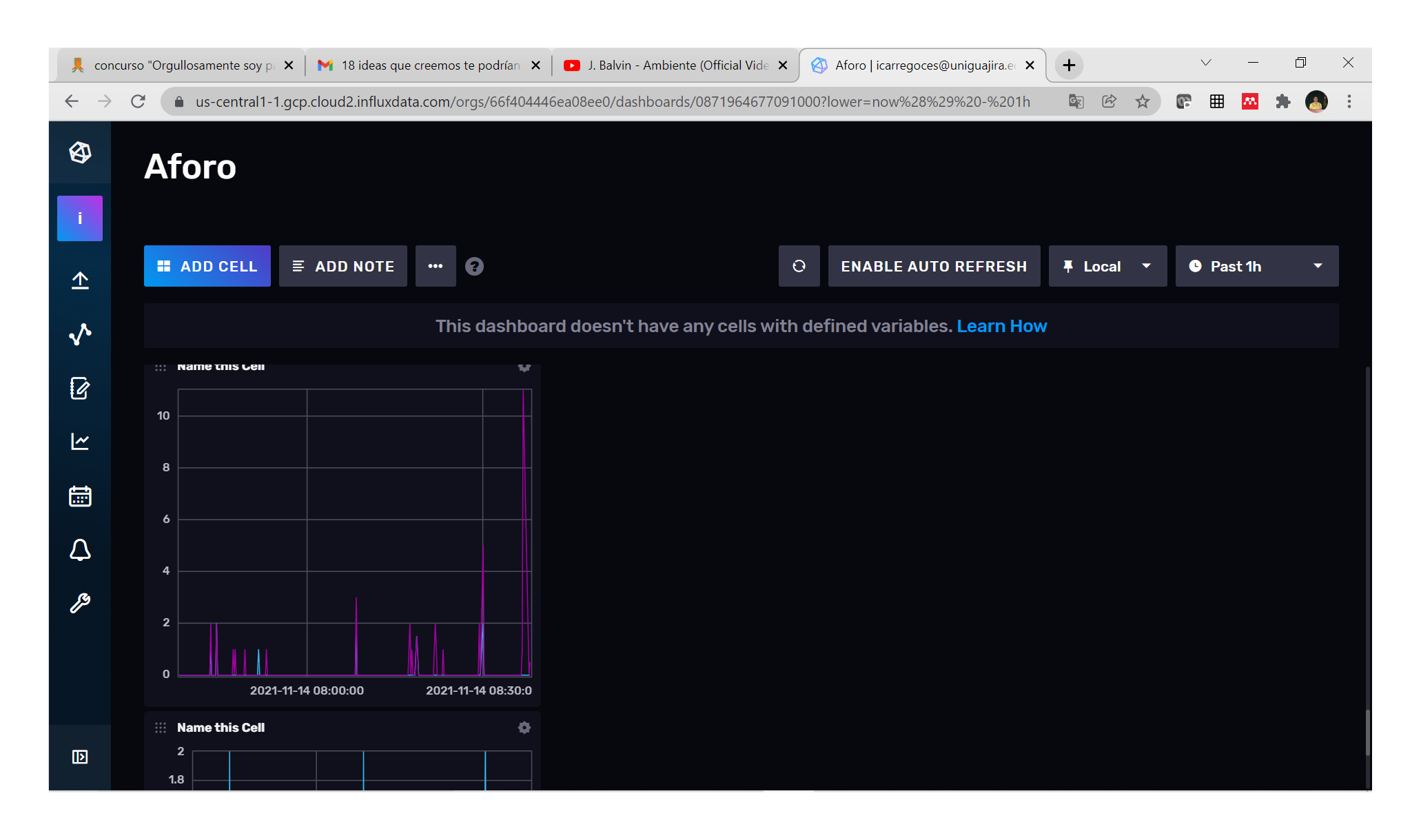Screen dimensions: 1421x840
Task: Open gear settings of second cell
Action: coord(524,728)
